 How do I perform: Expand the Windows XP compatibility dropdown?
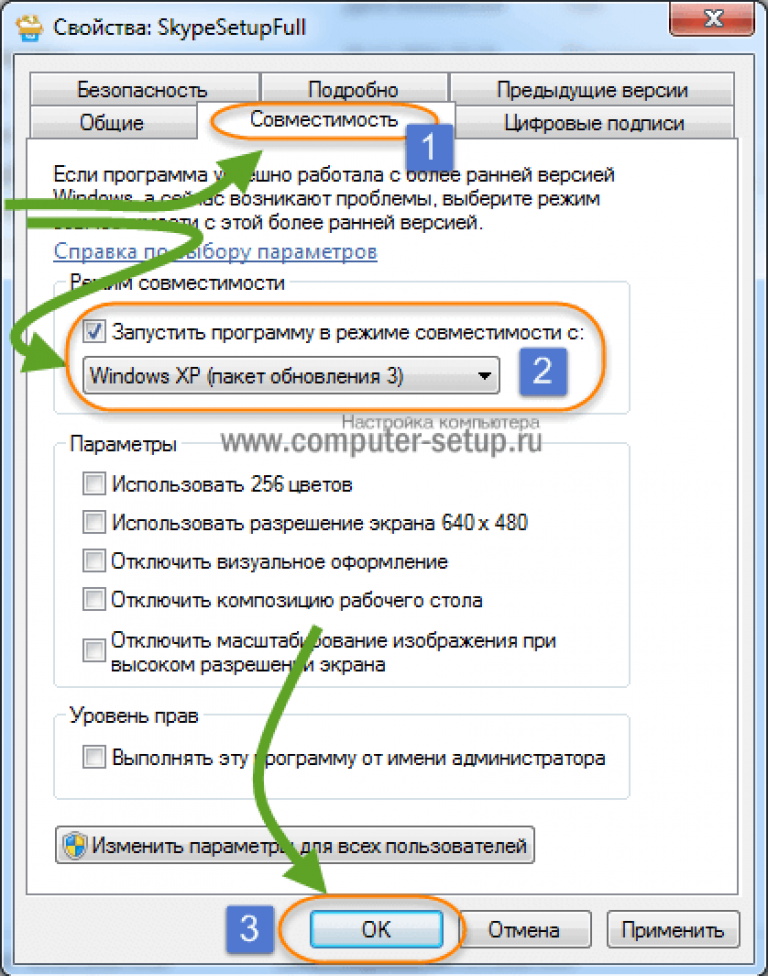[x=291, y=375]
